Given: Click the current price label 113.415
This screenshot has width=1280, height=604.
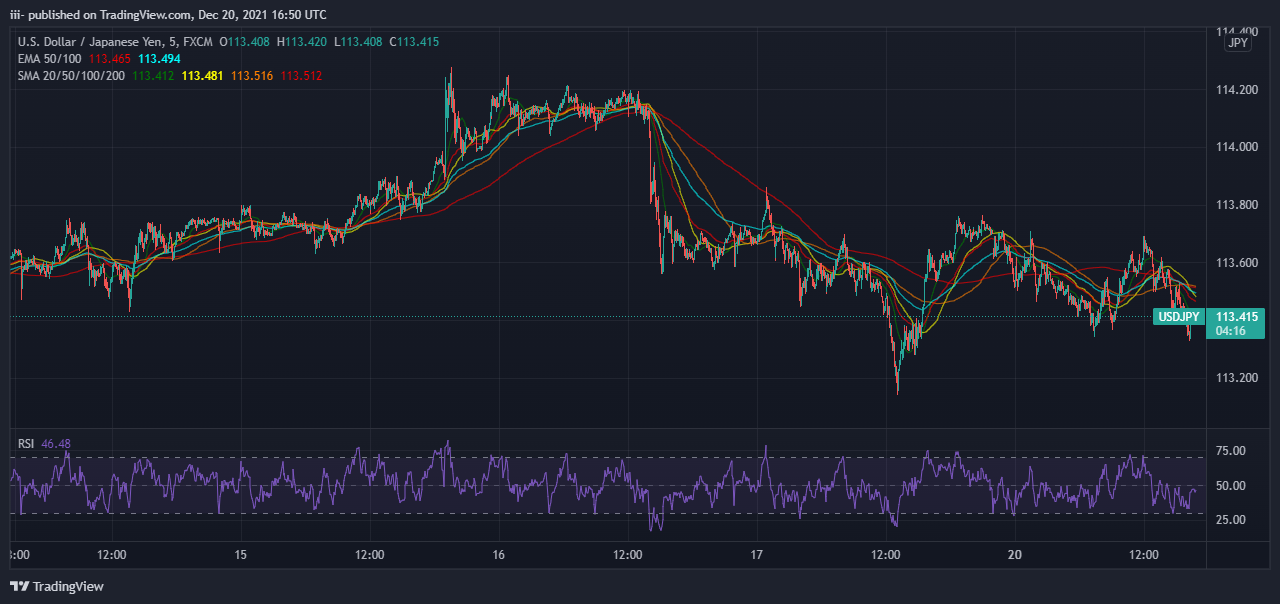Looking at the screenshot, I should tap(1235, 316).
